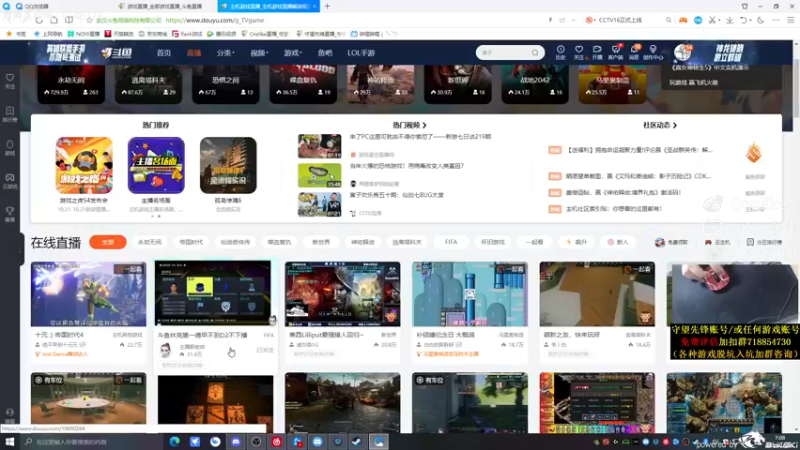Open the 分区排行榜 link in 在线直播
Viewport: 800px width, 450px height.
point(764,242)
